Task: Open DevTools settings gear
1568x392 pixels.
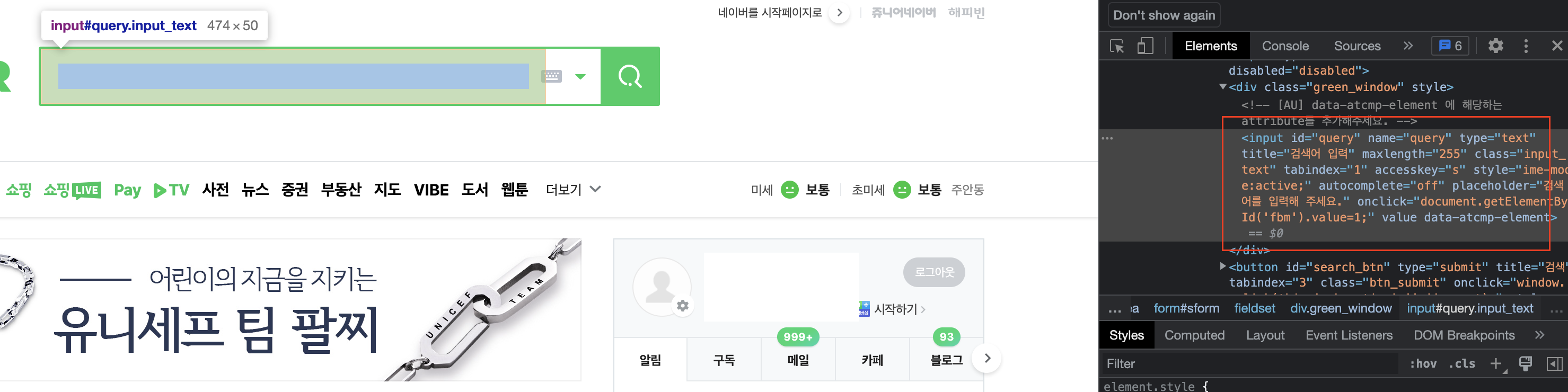Action: coord(1495,46)
